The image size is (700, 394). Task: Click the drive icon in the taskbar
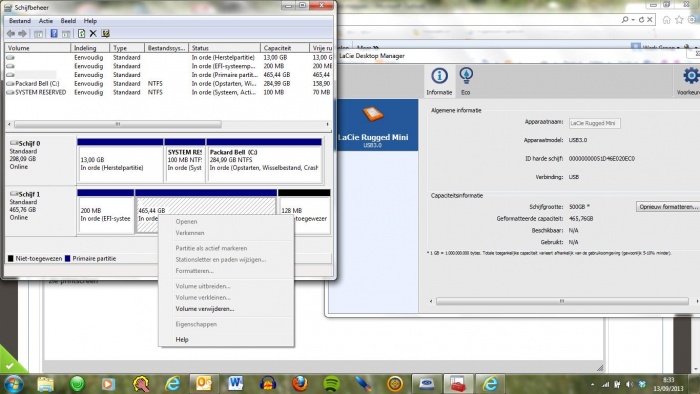click(x=426, y=383)
